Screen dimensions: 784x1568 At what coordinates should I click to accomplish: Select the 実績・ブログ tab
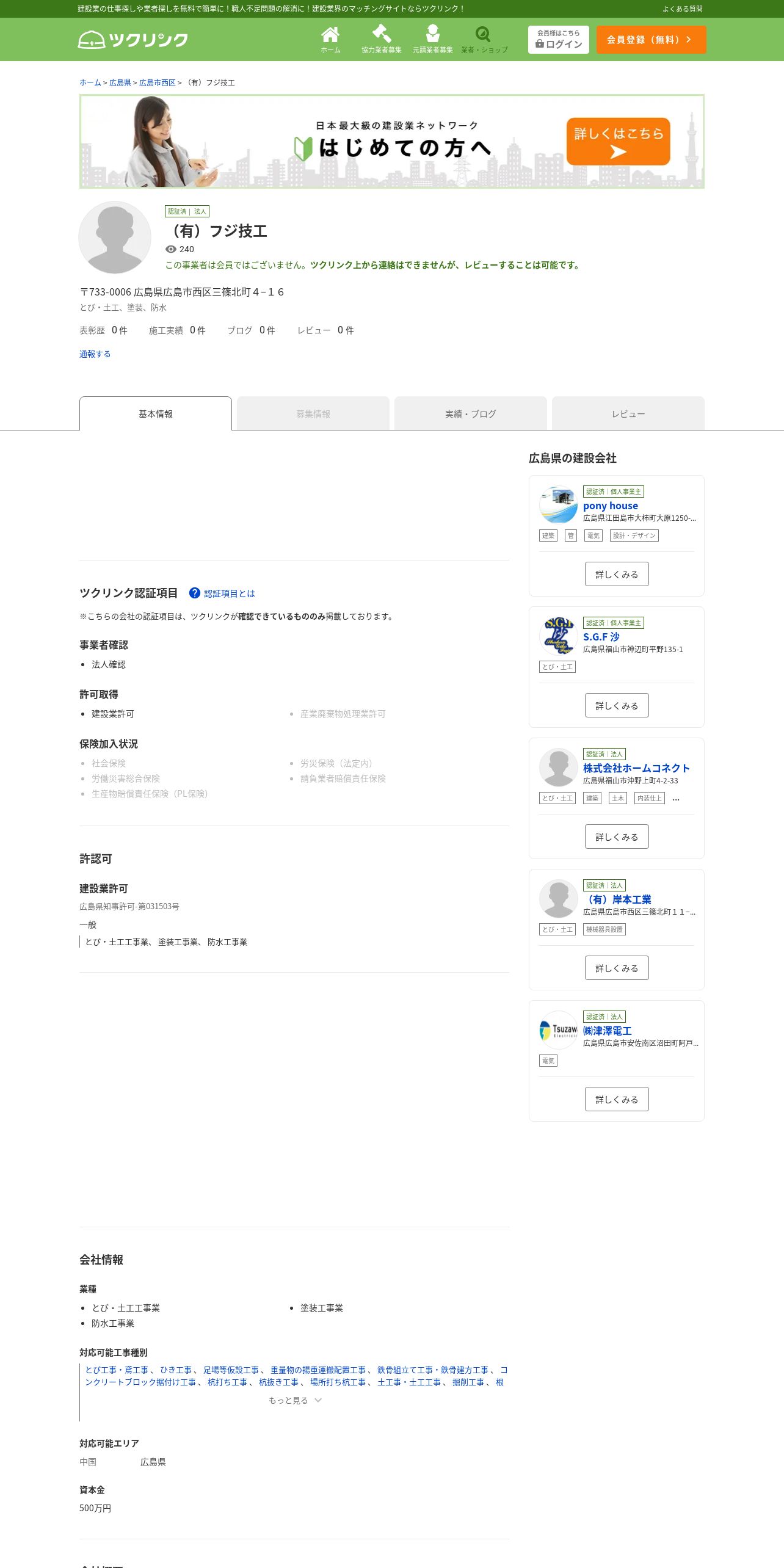[471, 413]
